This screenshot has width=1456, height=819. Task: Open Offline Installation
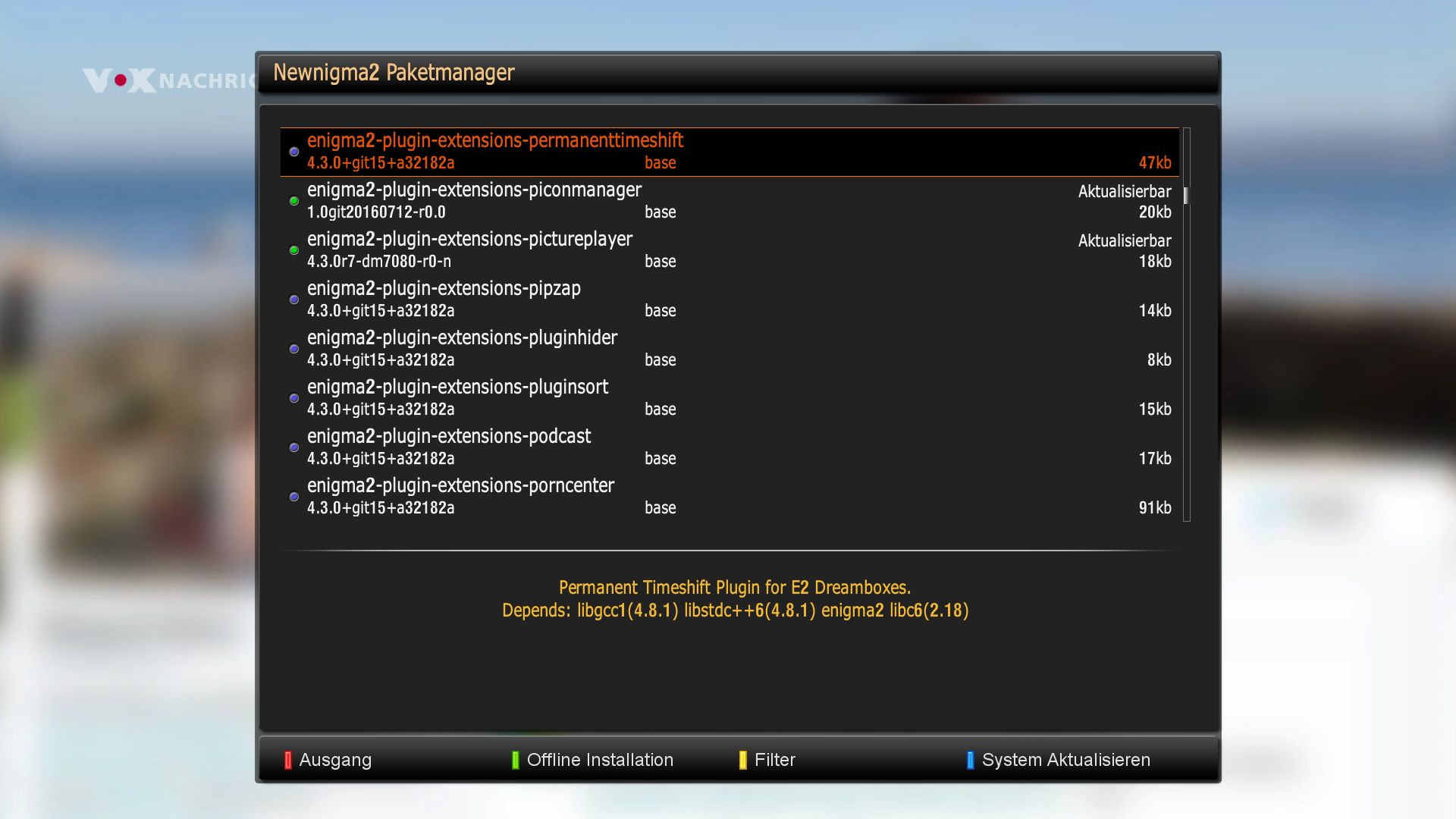[x=600, y=760]
